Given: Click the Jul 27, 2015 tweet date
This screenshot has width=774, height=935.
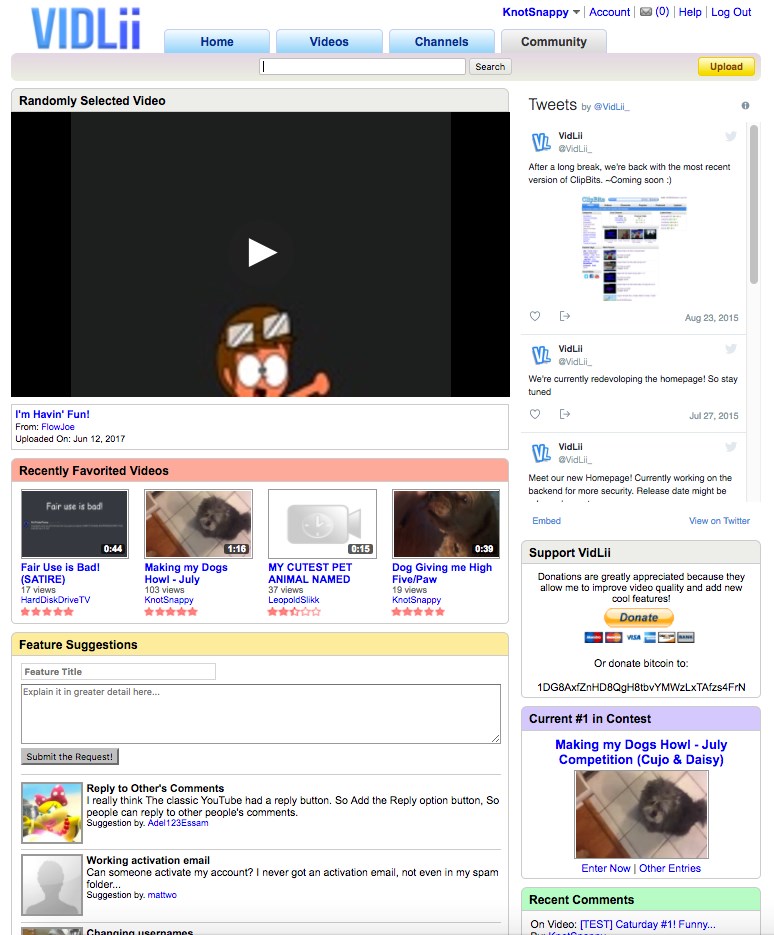Looking at the screenshot, I should point(714,416).
